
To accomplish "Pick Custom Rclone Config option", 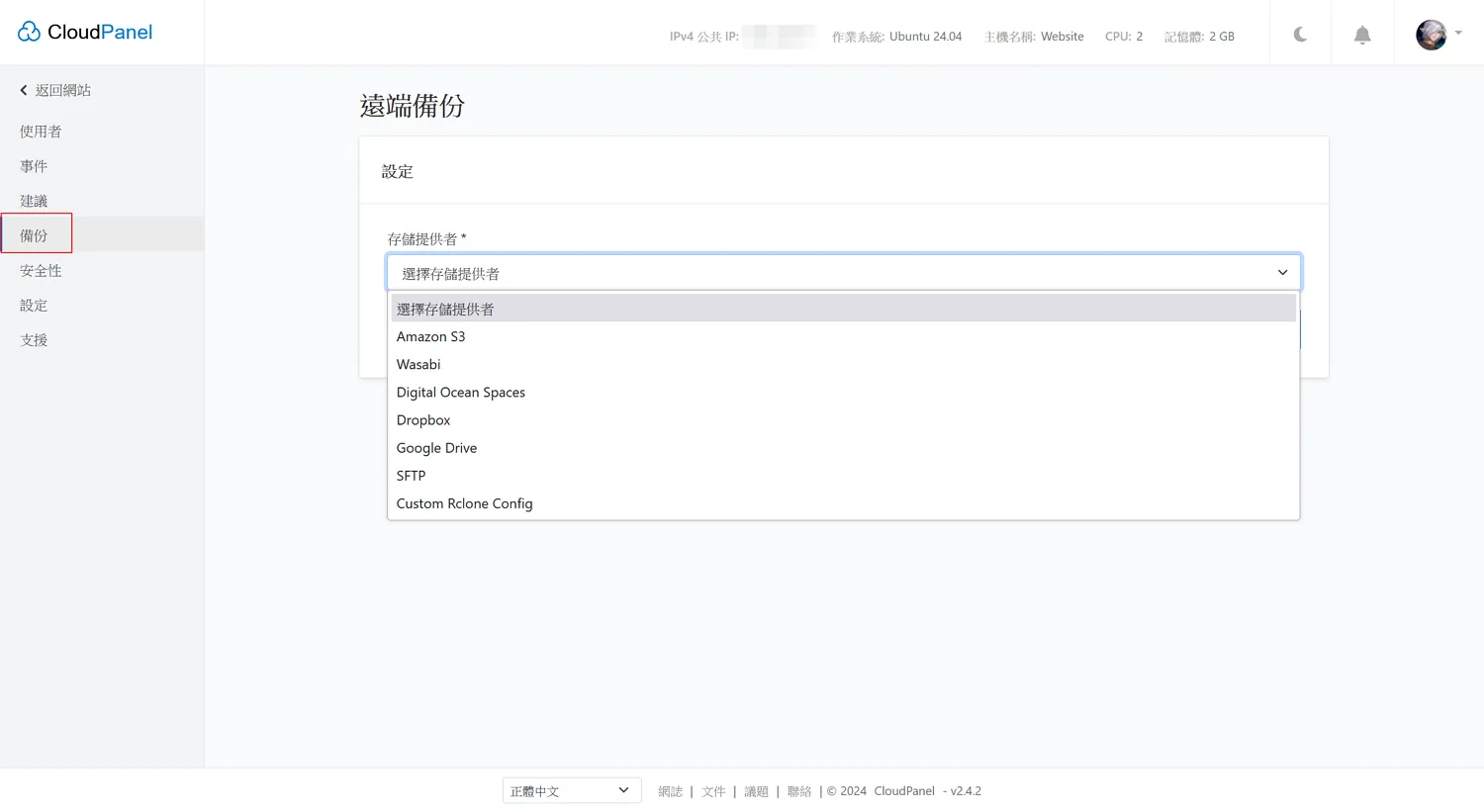I will (464, 503).
